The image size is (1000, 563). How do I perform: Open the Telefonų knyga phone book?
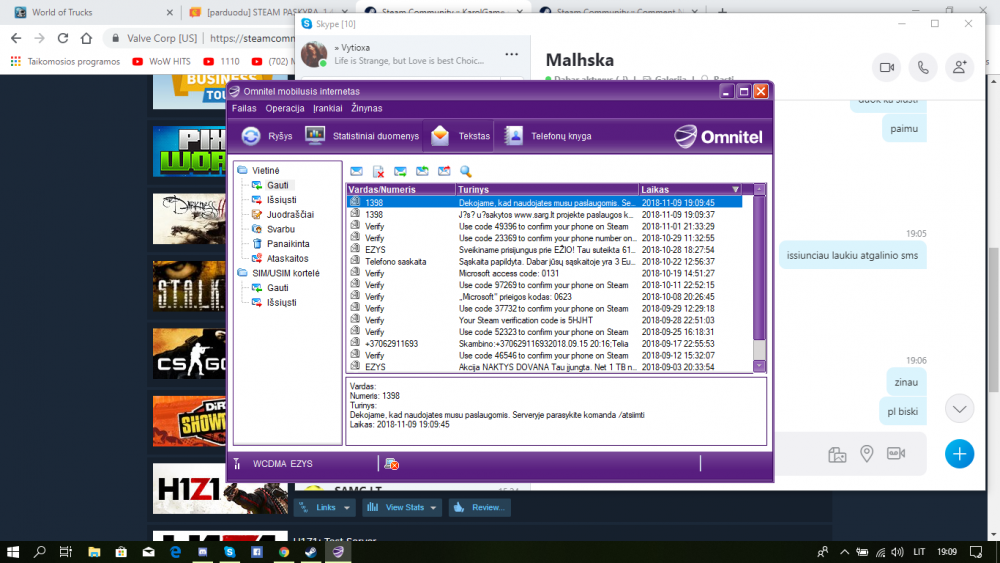click(x=548, y=136)
